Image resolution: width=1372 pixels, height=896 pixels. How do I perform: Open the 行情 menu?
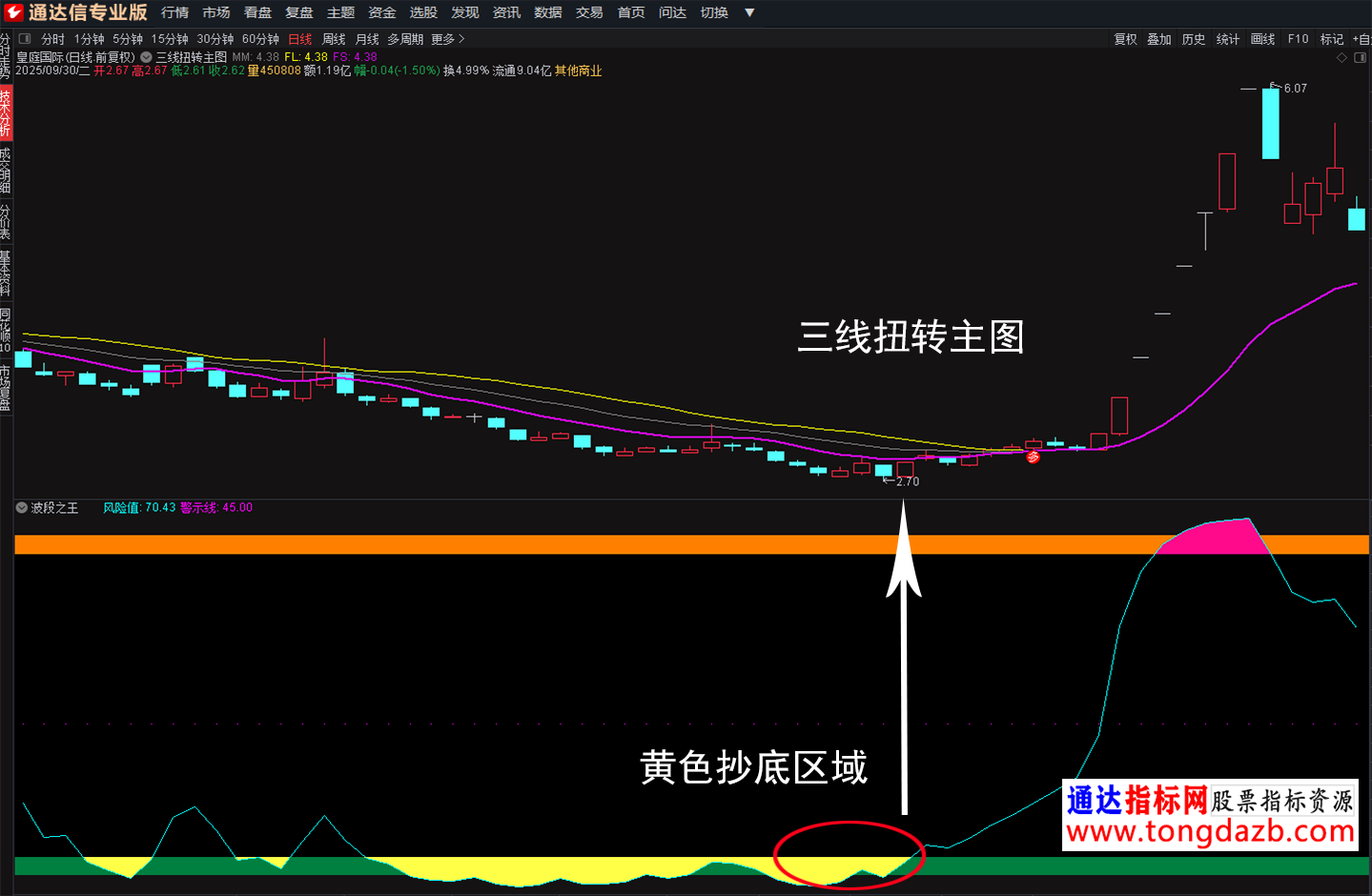(x=174, y=12)
